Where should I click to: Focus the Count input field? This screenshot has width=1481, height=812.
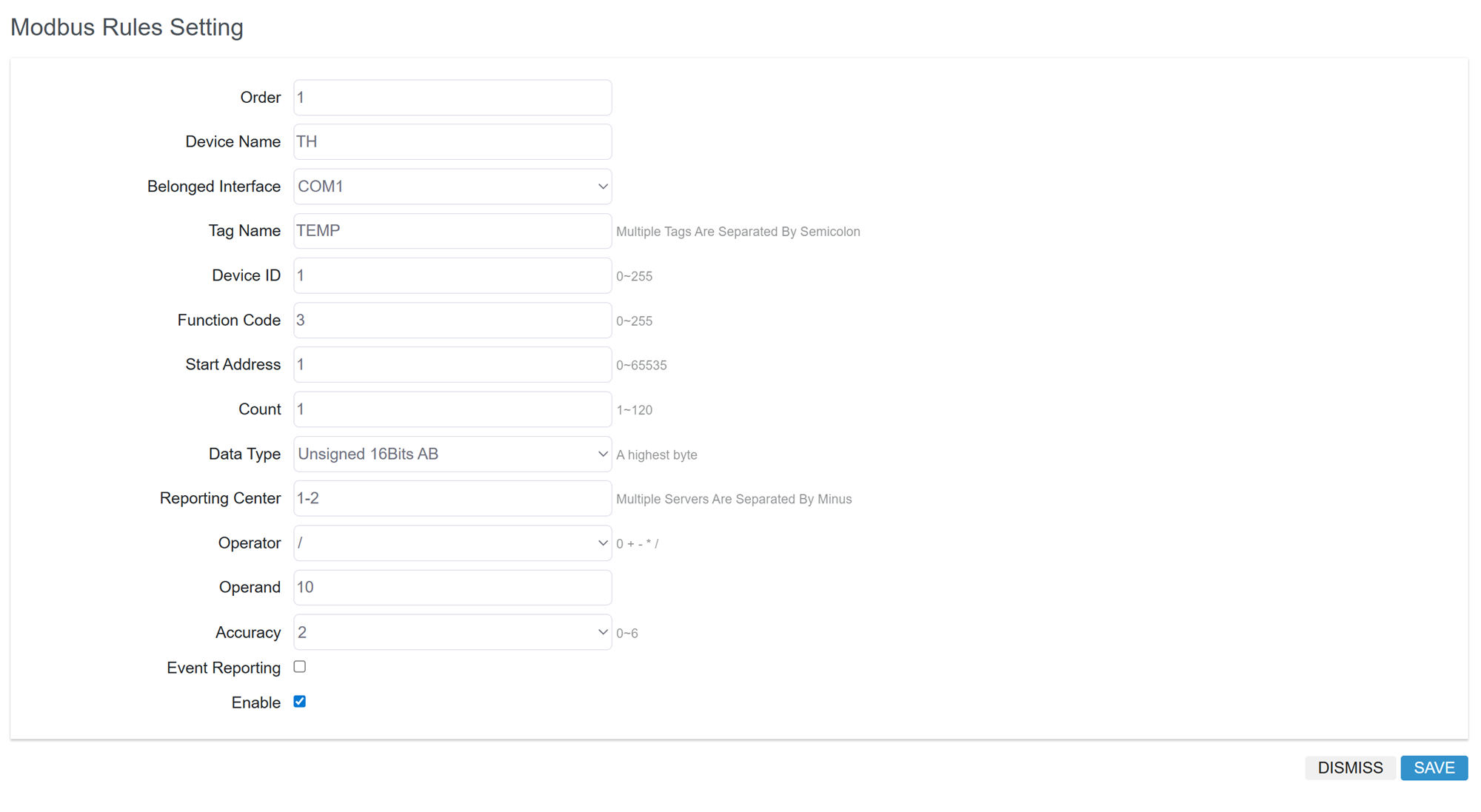pos(452,409)
